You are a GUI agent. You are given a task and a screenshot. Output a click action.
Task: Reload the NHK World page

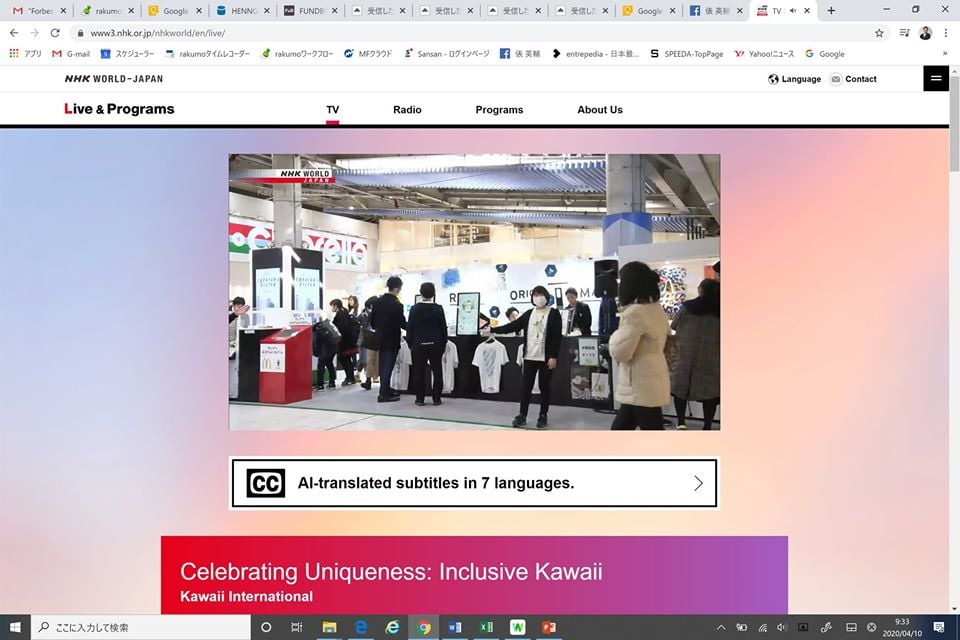pos(55,33)
